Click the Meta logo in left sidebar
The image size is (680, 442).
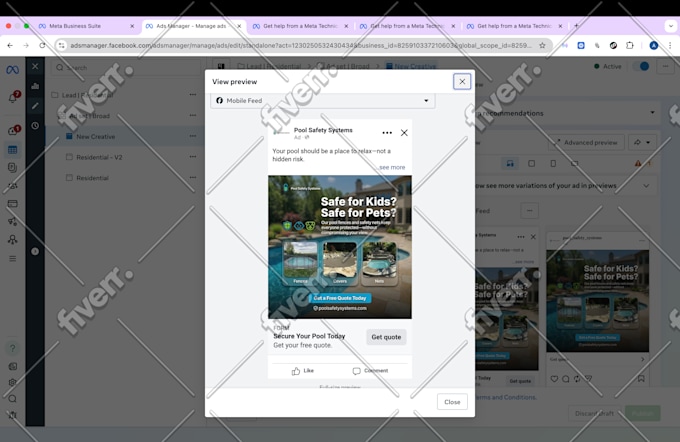coord(13,69)
